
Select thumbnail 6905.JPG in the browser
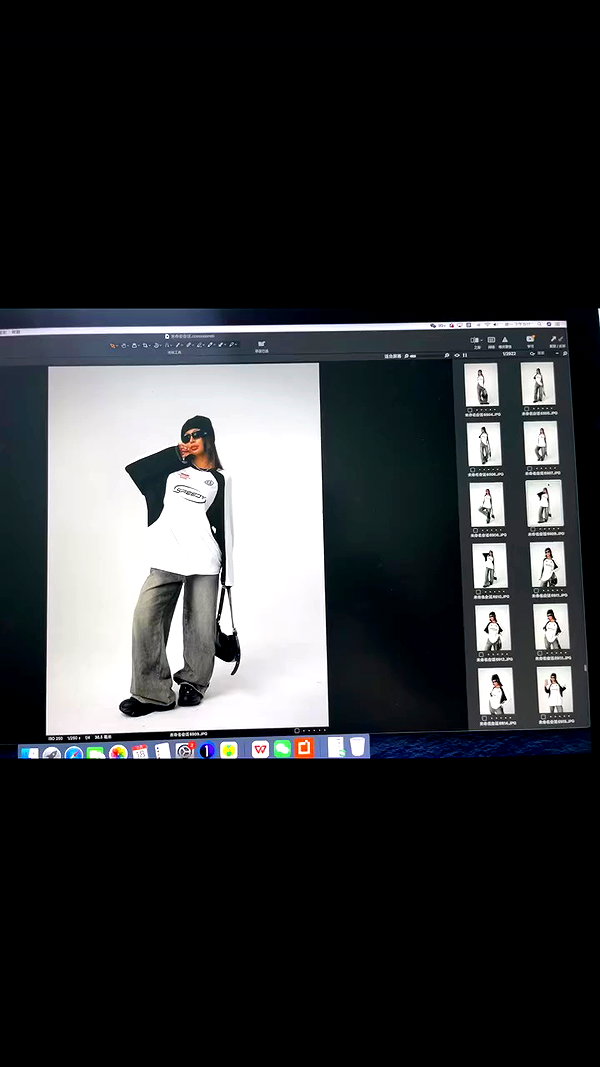coord(538,383)
